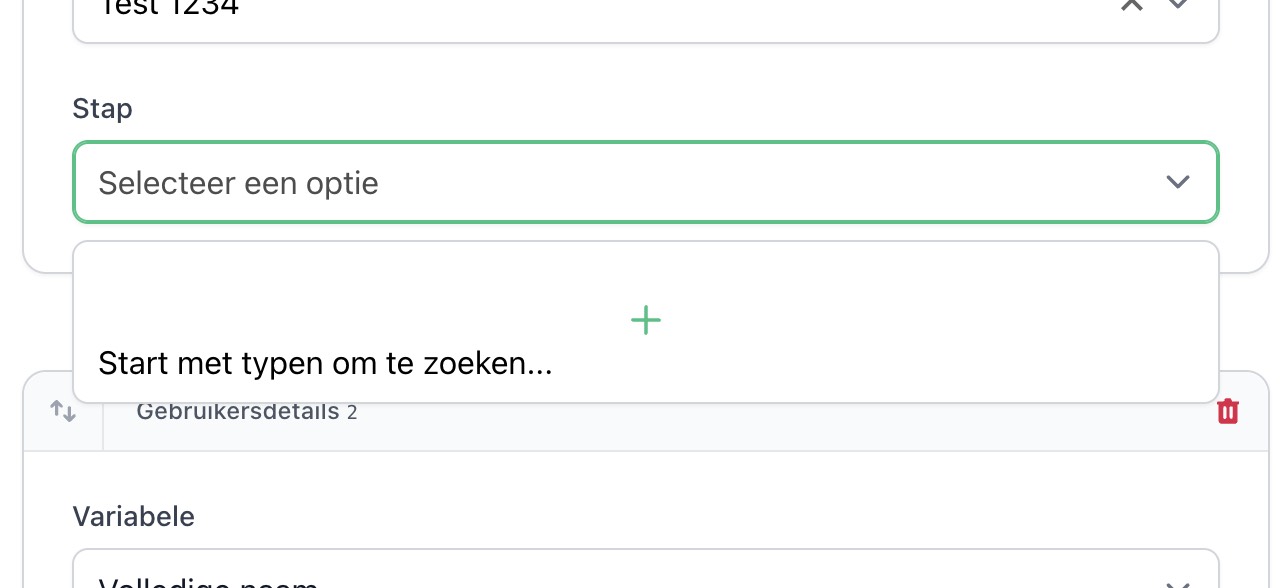Select the Gebruikersdetails 2 section header
Image resolution: width=1286 pixels, height=588 pixels.
[247, 411]
